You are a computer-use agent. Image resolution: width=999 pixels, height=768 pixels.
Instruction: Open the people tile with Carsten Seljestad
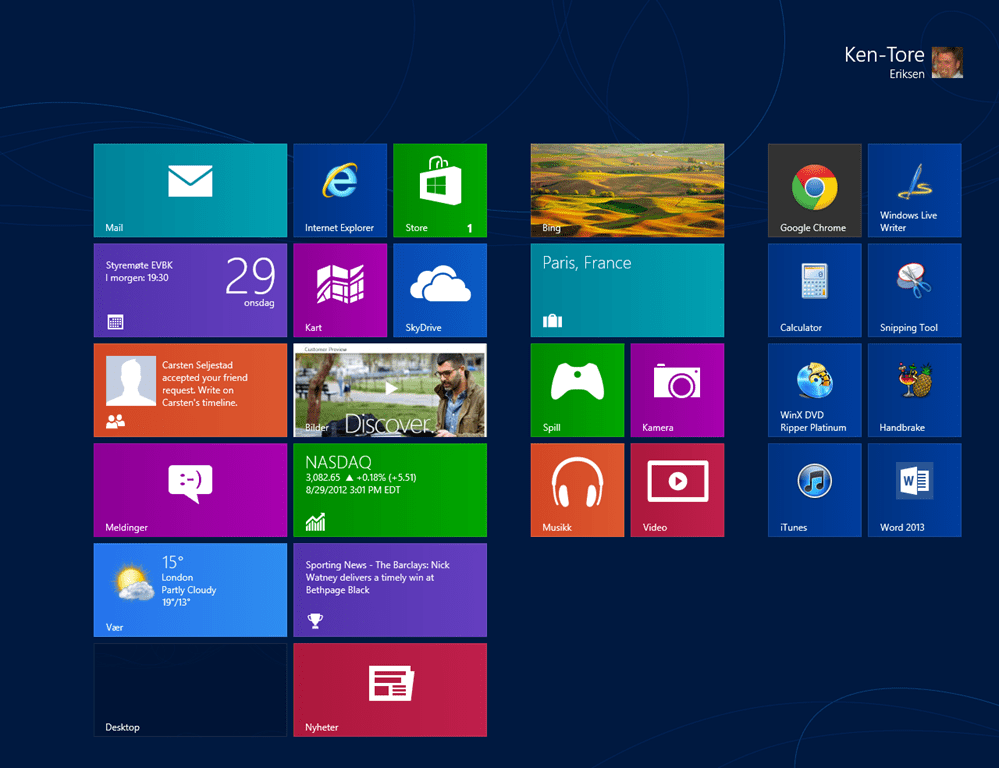[x=190, y=390]
